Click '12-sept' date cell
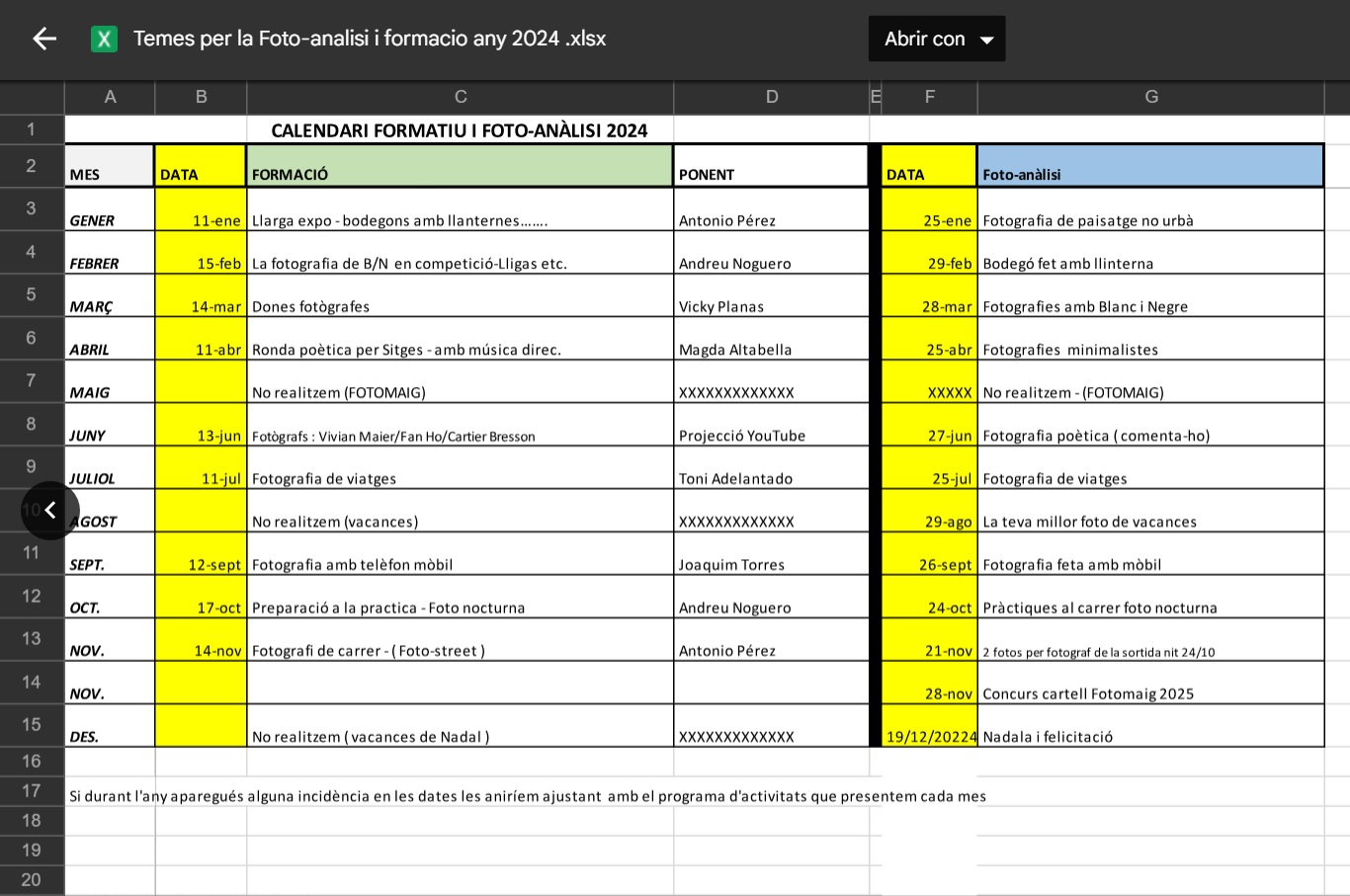This screenshot has width=1350, height=896. pos(201,554)
